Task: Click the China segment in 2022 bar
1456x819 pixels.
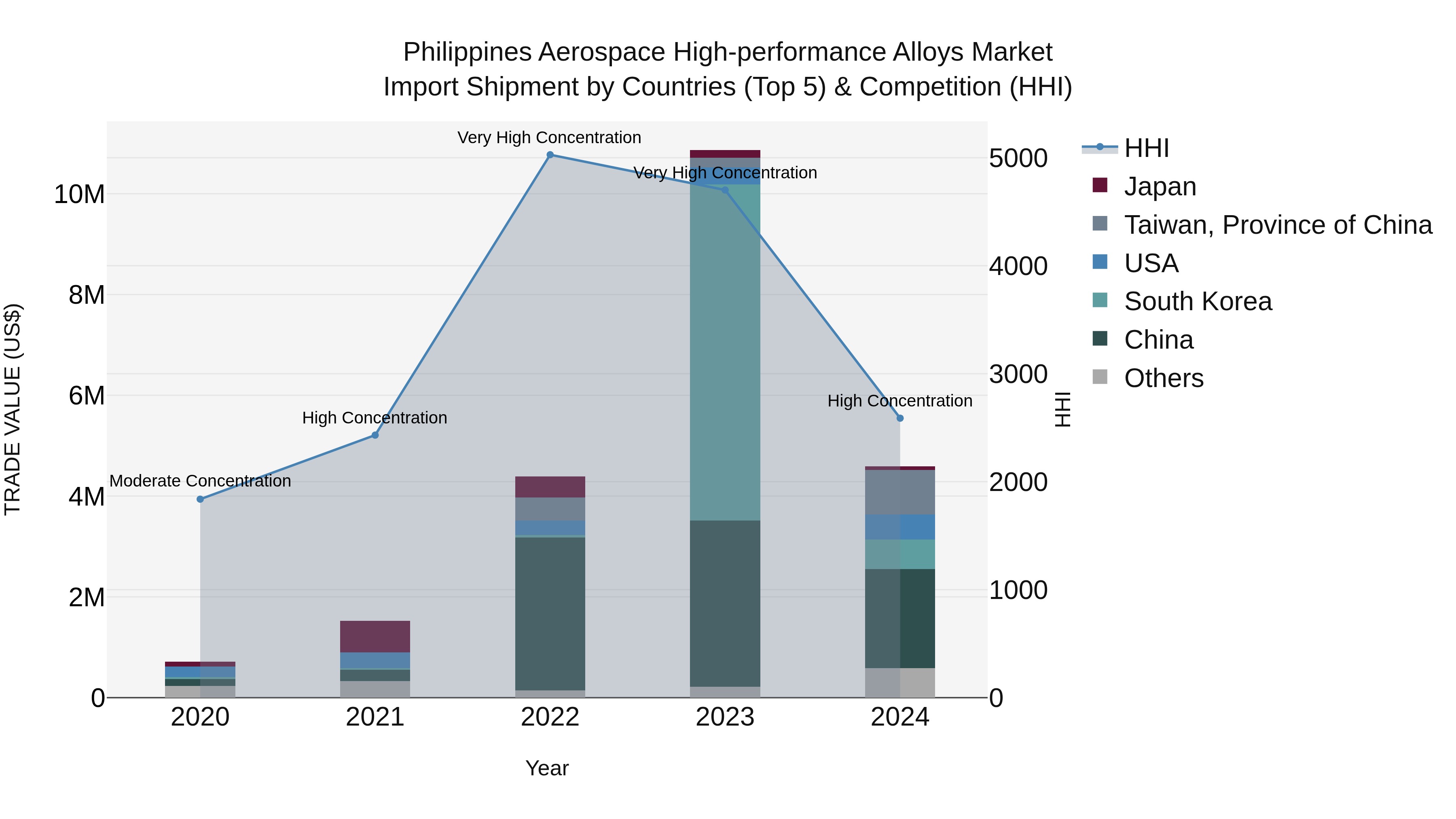Action: (550, 614)
